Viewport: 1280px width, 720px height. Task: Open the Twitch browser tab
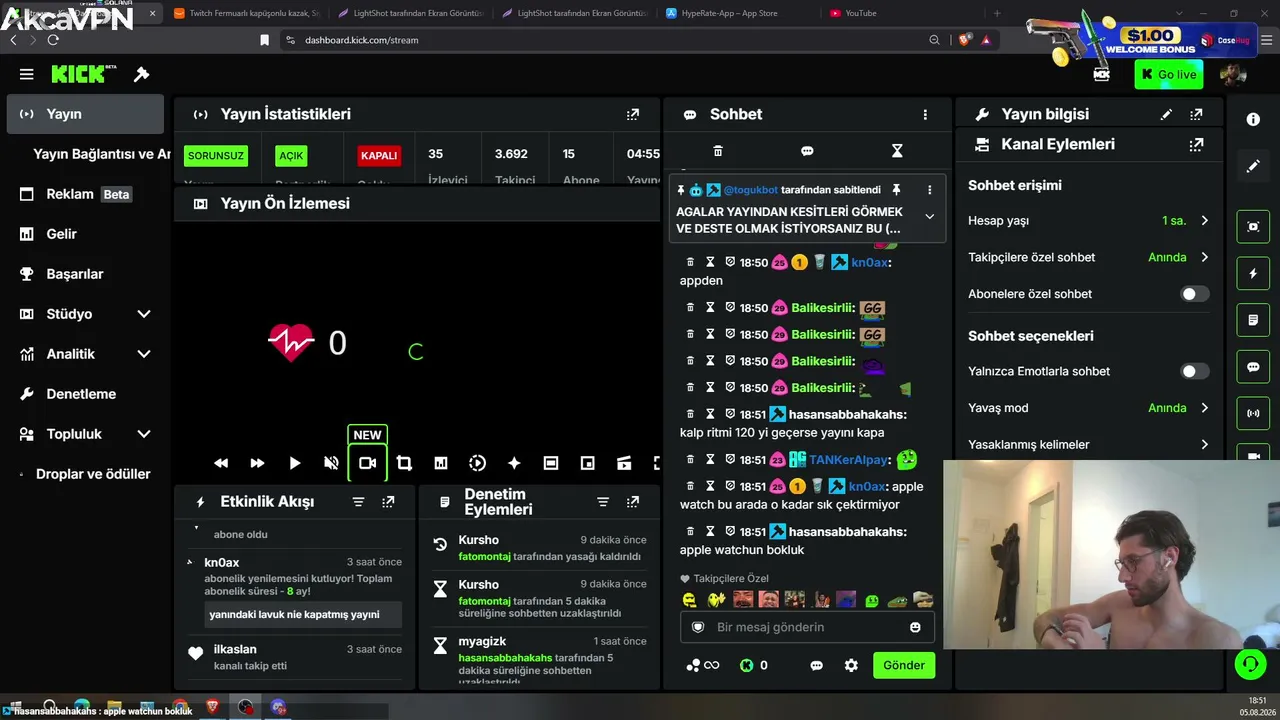(246, 13)
